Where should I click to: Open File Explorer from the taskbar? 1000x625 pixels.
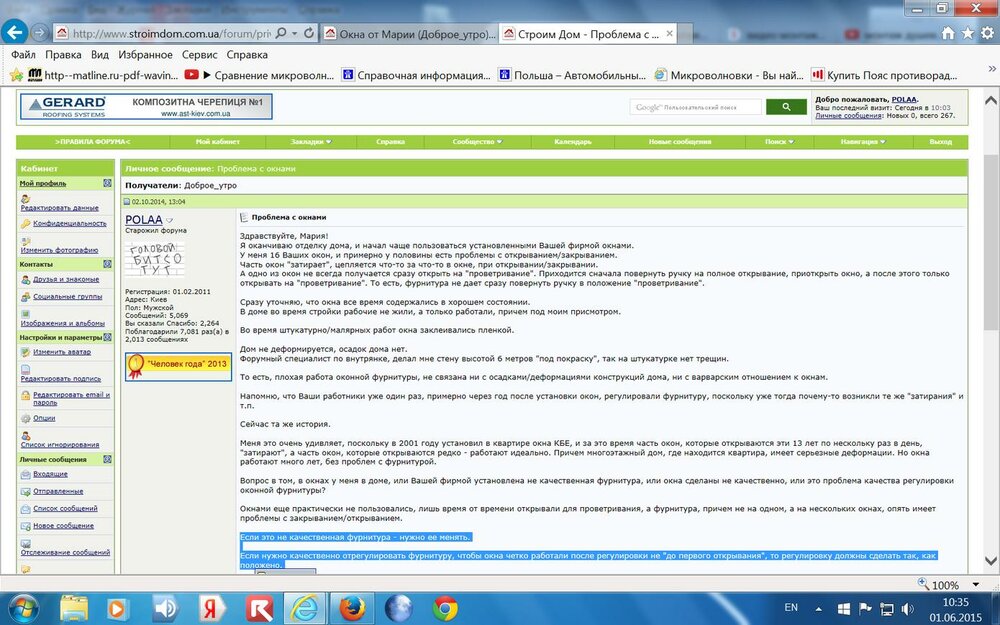click(x=74, y=609)
